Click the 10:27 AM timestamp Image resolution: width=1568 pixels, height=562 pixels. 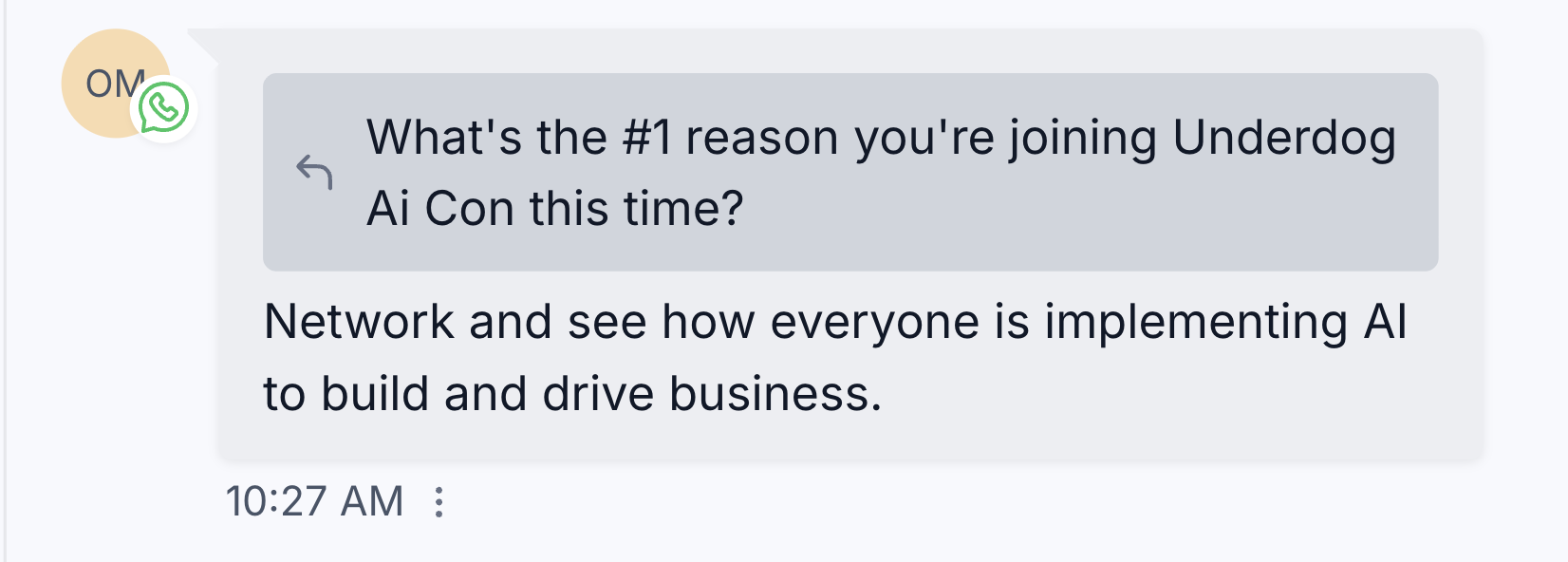(315, 501)
